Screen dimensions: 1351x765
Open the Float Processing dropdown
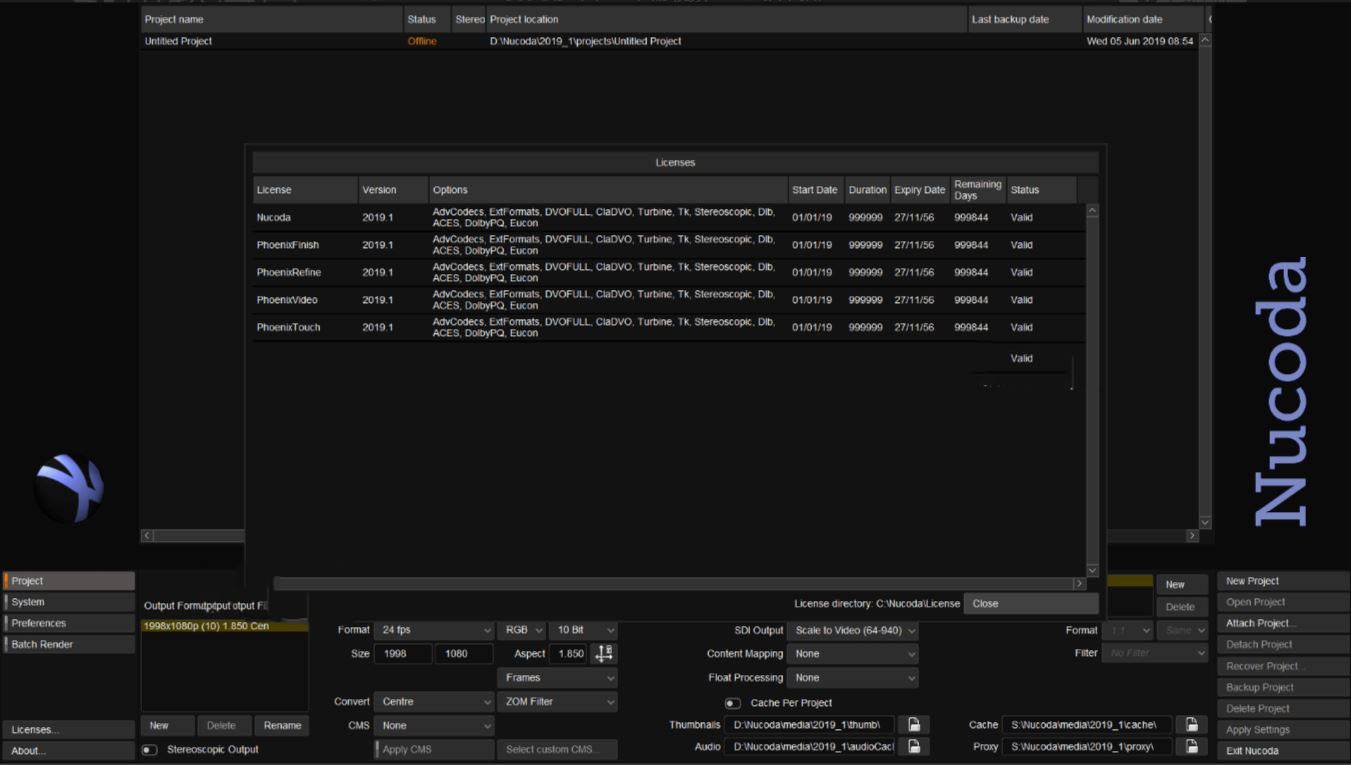(x=853, y=678)
